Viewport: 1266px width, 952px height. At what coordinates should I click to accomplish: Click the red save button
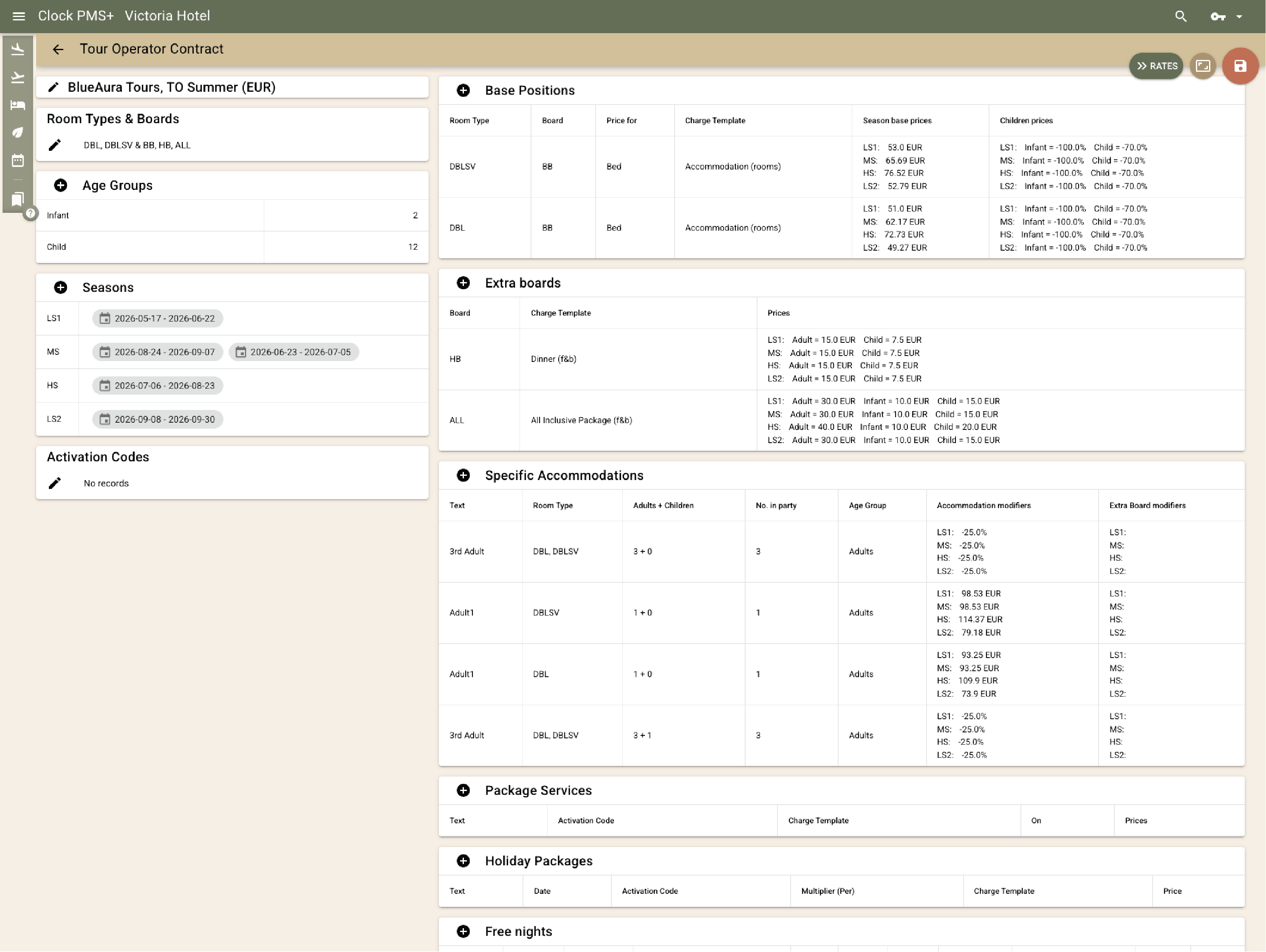(1239, 66)
